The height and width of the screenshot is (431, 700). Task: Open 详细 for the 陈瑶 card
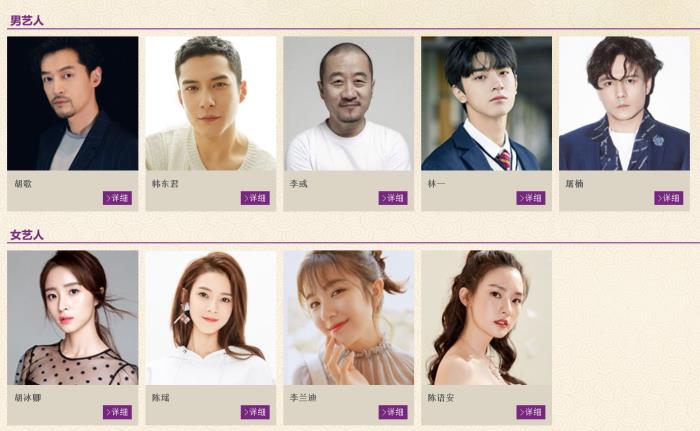[x=255, y=412]
